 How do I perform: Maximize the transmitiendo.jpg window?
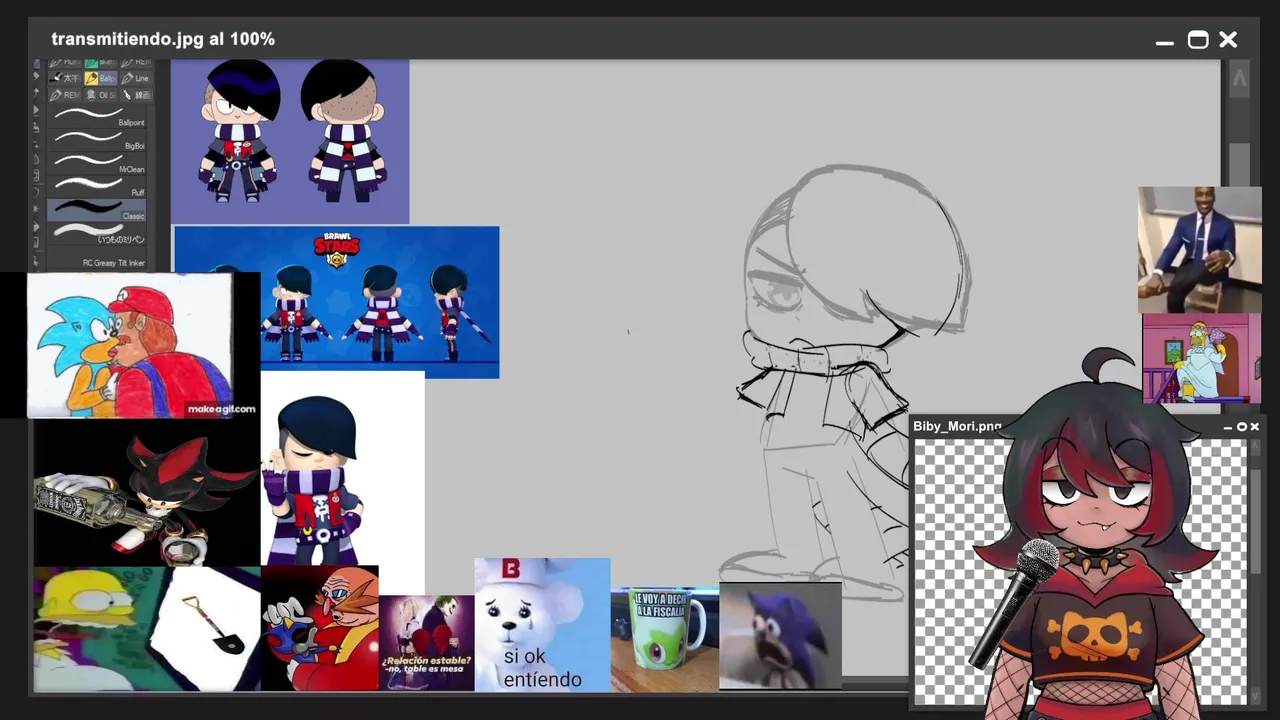[1197, 40]
